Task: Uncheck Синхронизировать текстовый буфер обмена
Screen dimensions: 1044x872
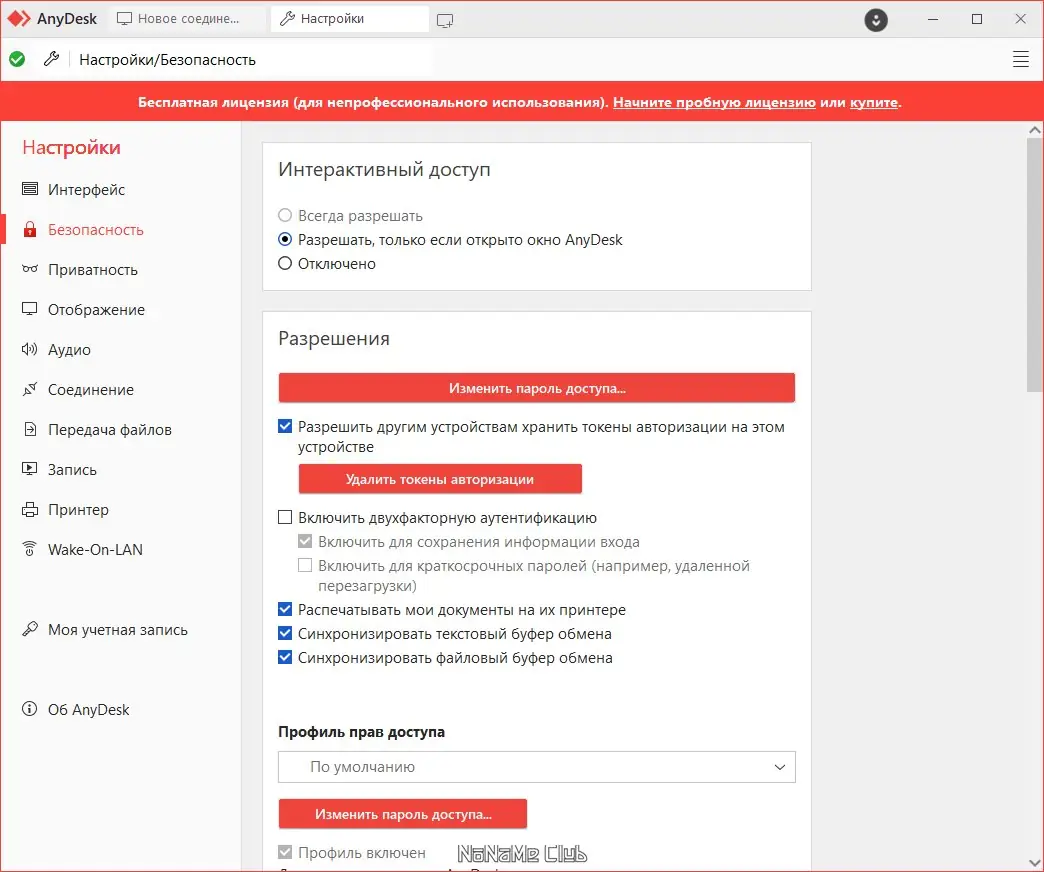Action: pos(285,633)
